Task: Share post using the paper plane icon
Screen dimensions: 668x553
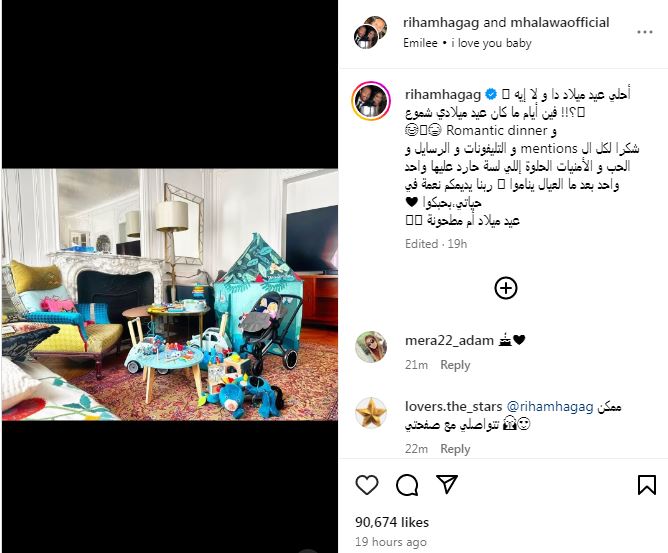Action: (x=446, y=484)
